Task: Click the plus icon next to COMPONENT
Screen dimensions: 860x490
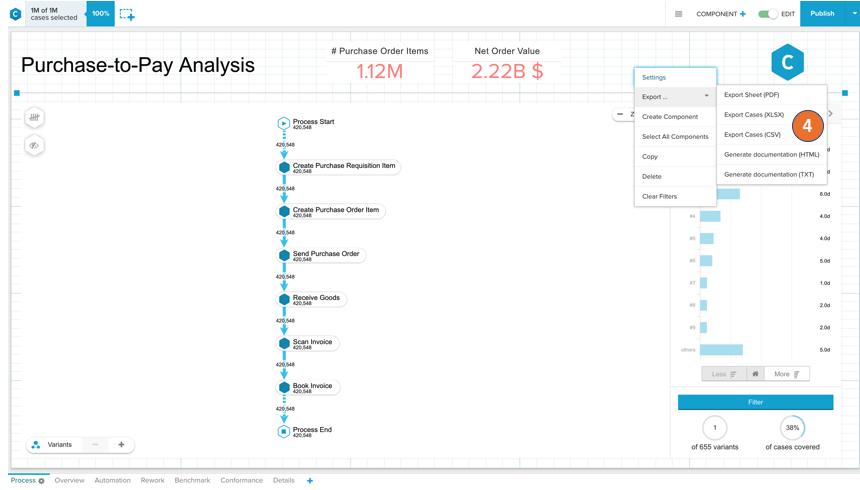Action: click(743, 14)
